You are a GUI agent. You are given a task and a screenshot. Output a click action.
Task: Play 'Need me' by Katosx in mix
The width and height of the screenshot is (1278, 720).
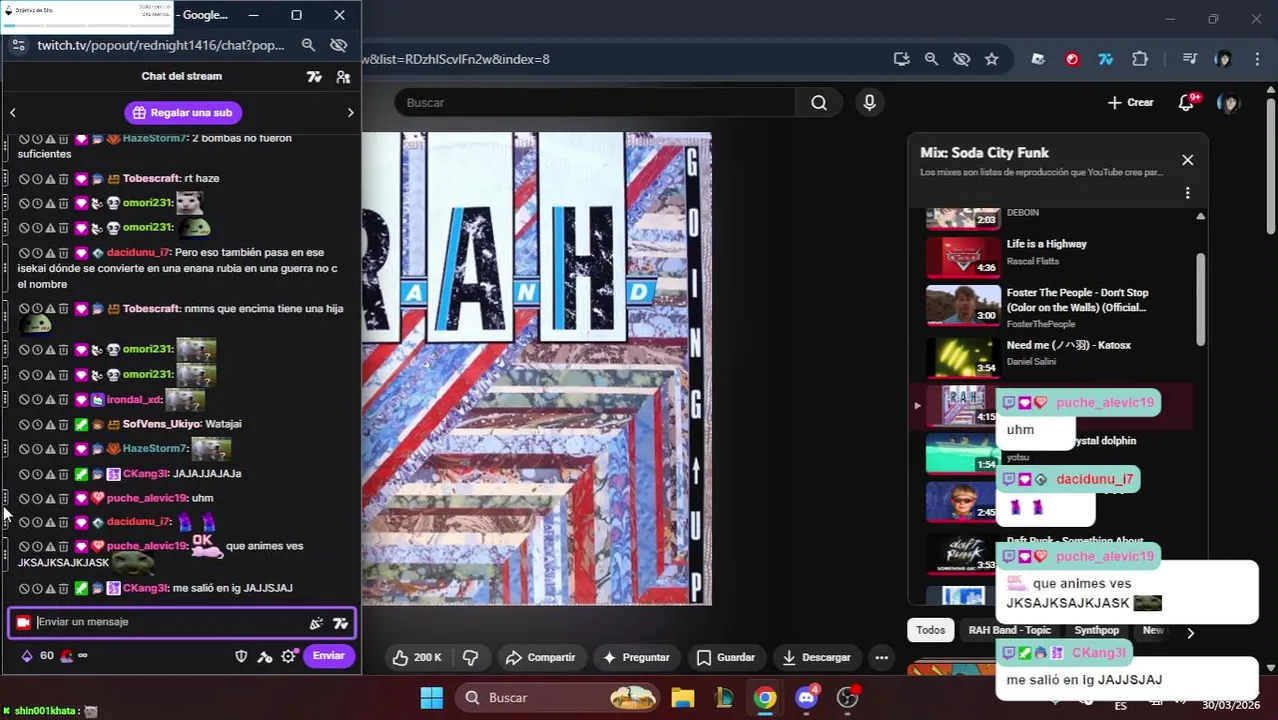pos(1055,355)
